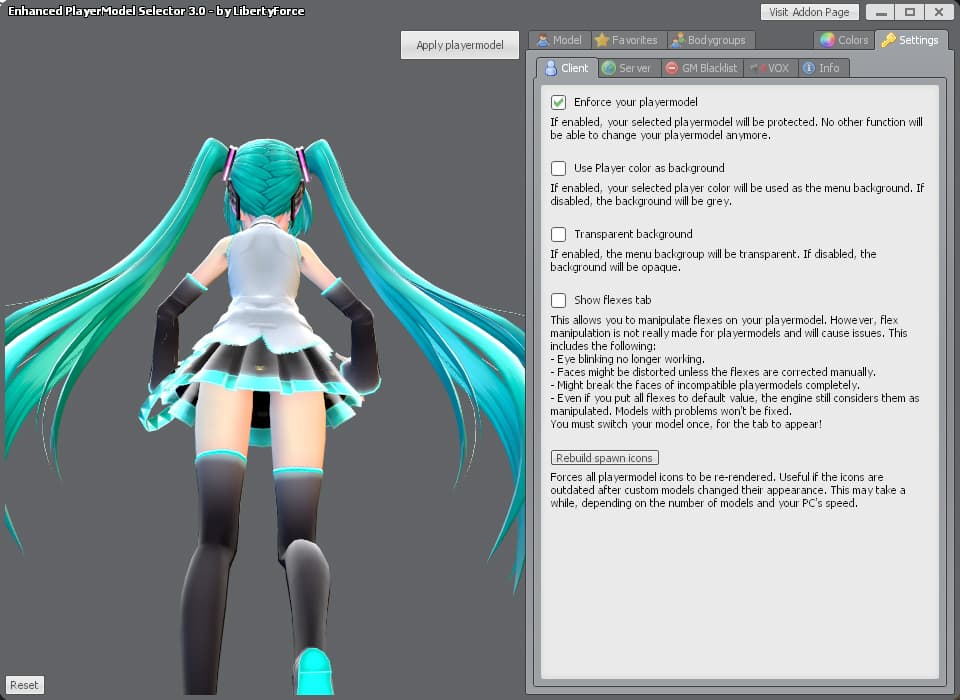
Task: Switch to the VOX tab
Action: [x=771, y=68]
